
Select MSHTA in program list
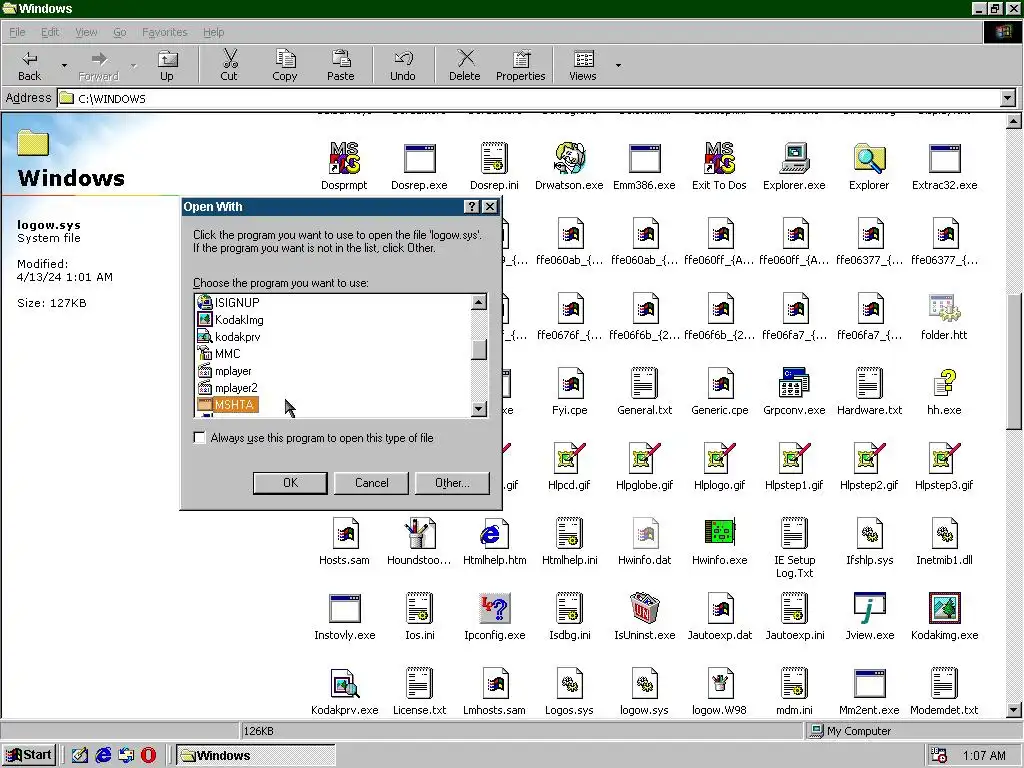227,404
